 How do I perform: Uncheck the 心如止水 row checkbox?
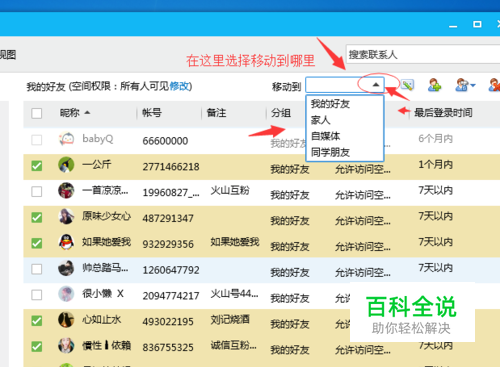point(37,321)
